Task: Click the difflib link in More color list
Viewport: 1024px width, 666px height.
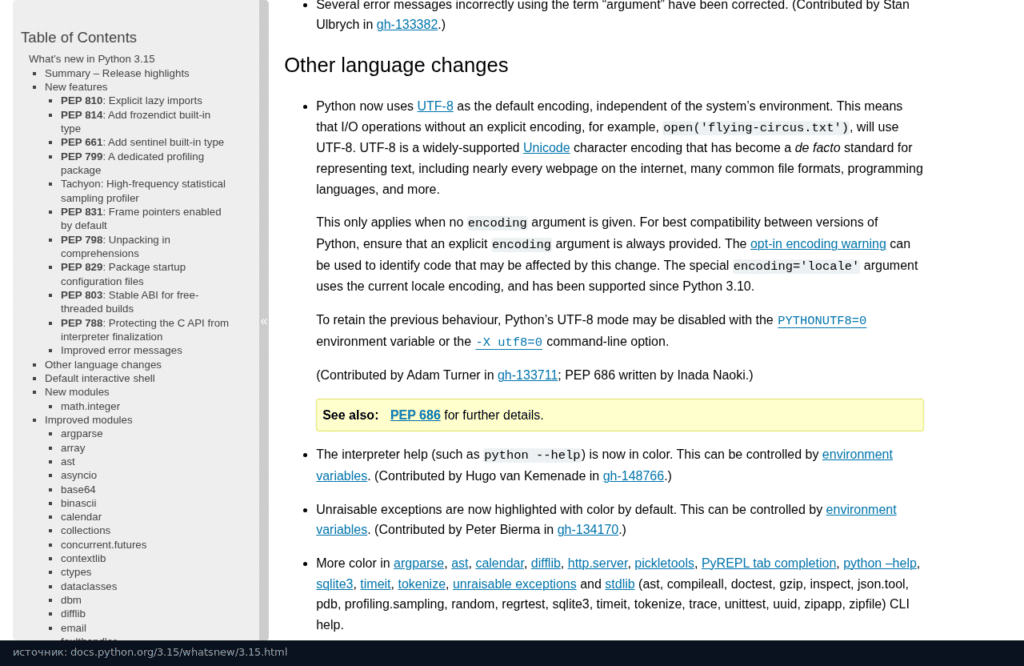Action: point(545,563)
